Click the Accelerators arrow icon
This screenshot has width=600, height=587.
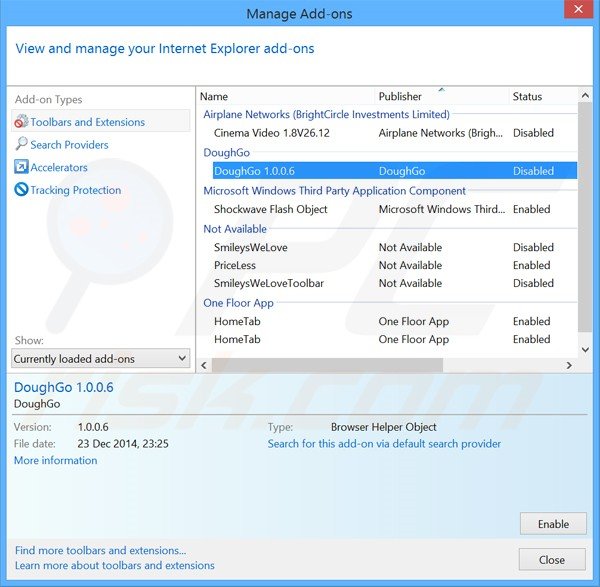pyautogui.click(x=21, y=167)
